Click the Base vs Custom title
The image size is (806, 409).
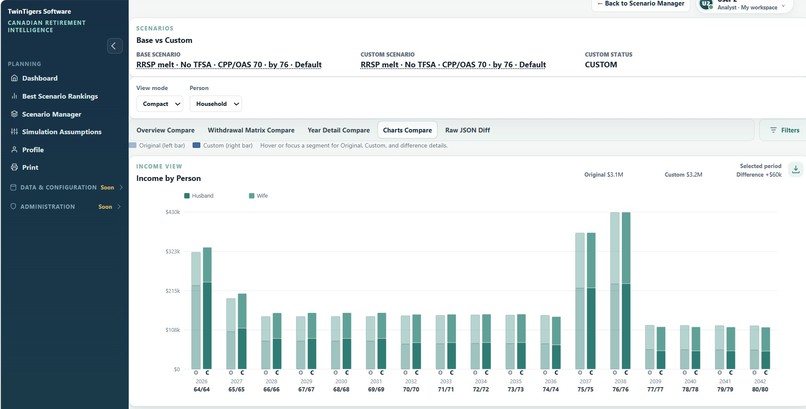(164, 40)
